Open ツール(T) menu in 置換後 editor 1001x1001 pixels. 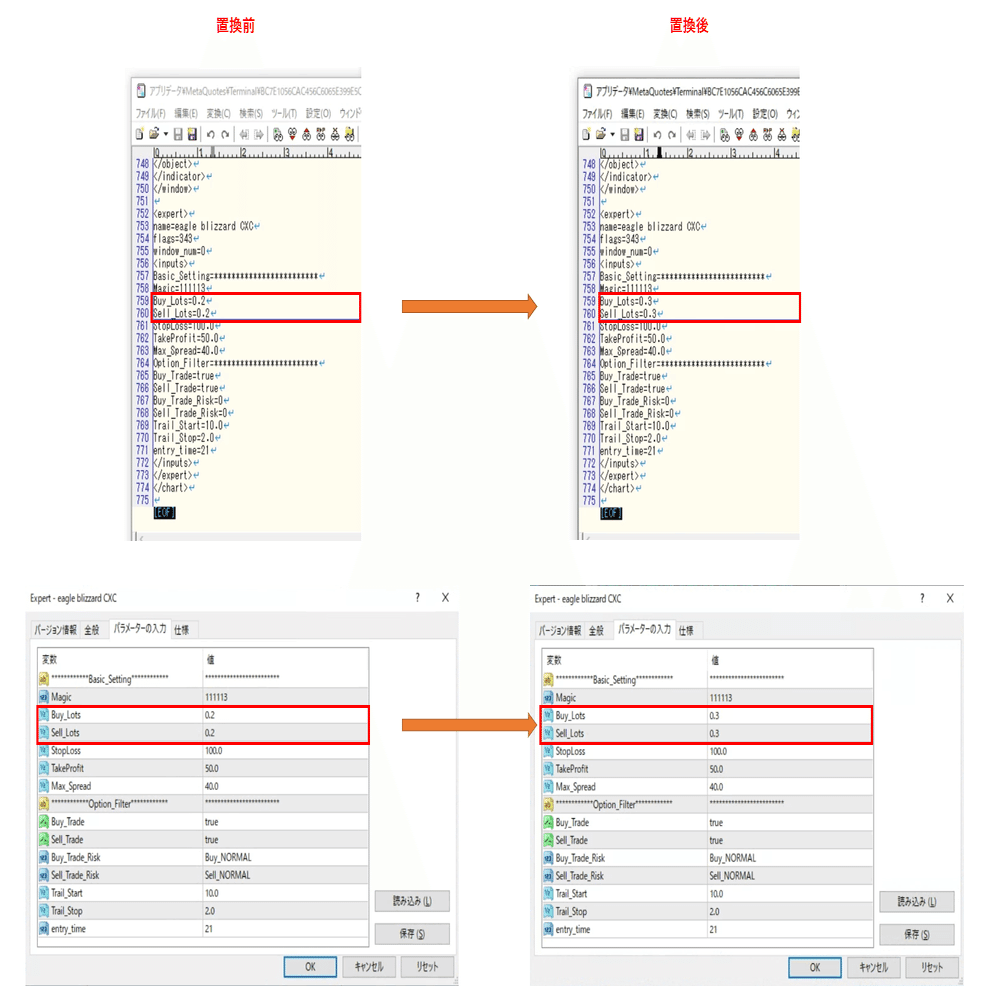coord(731,114)
